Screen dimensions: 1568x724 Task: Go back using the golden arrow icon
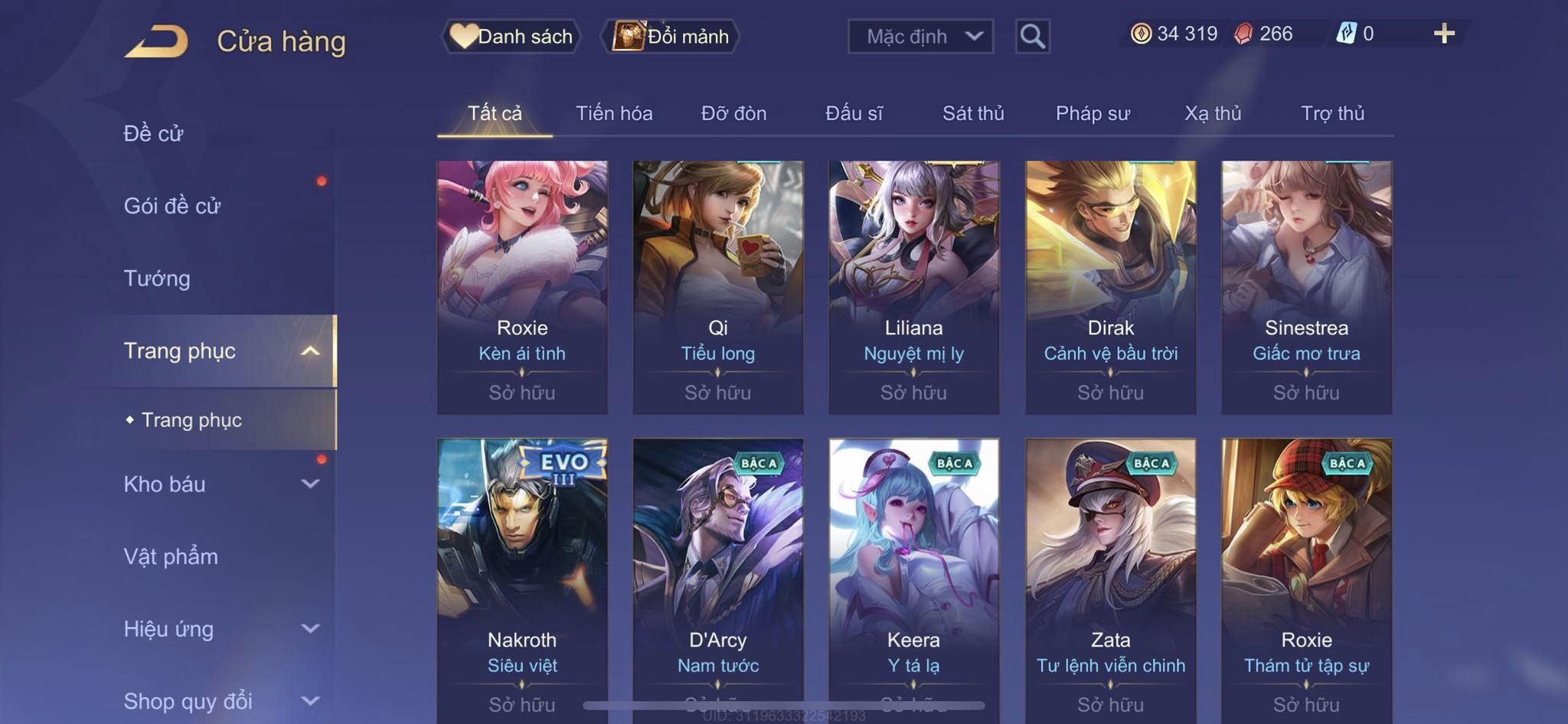point(156,41)
